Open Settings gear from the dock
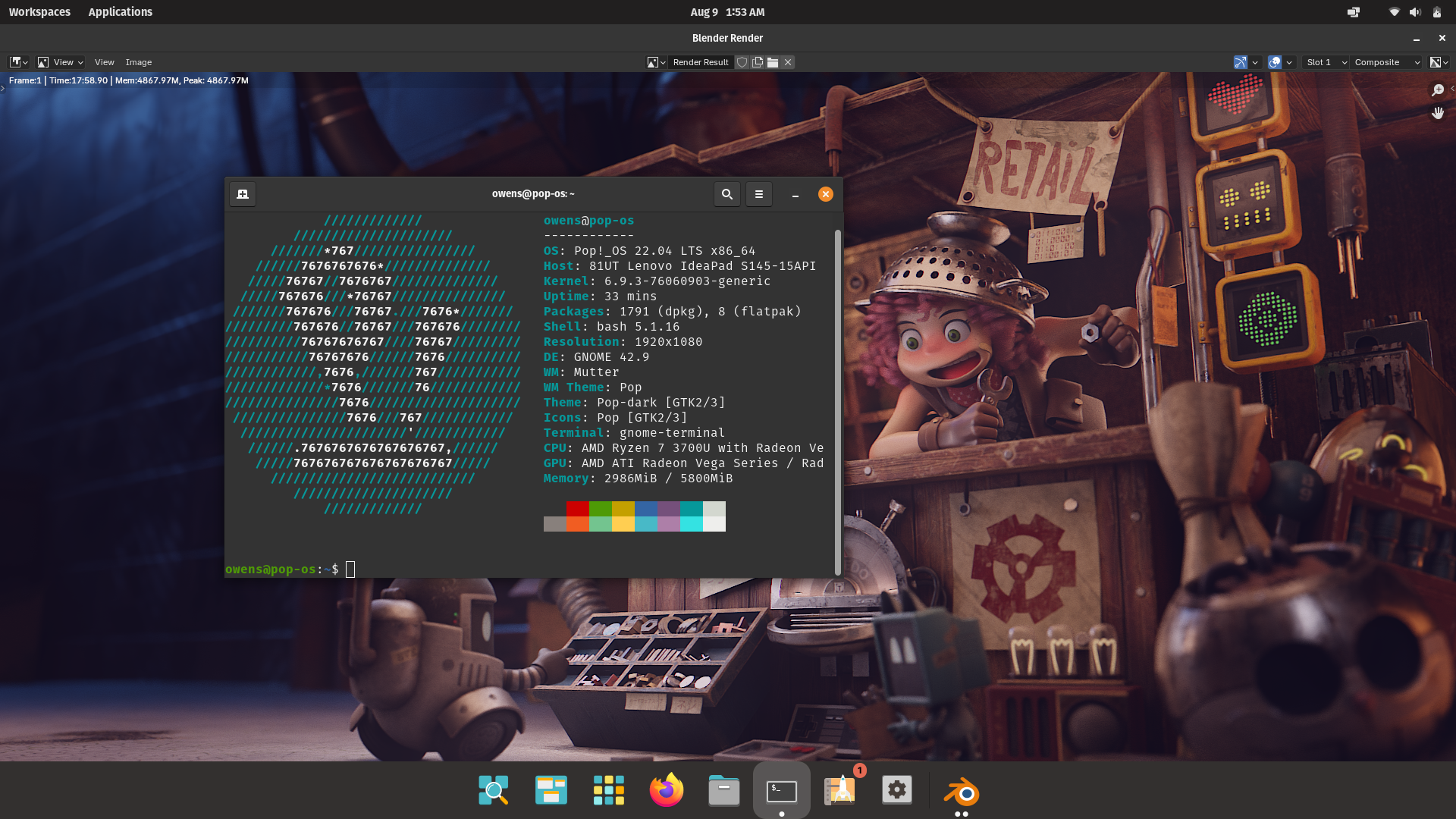Viewport: 1456px width, 819px height. (897, 790)
